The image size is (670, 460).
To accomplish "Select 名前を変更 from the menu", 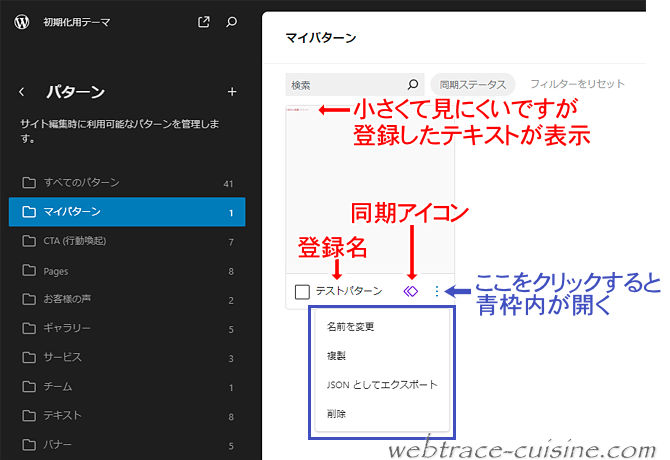I will point(350,327).
